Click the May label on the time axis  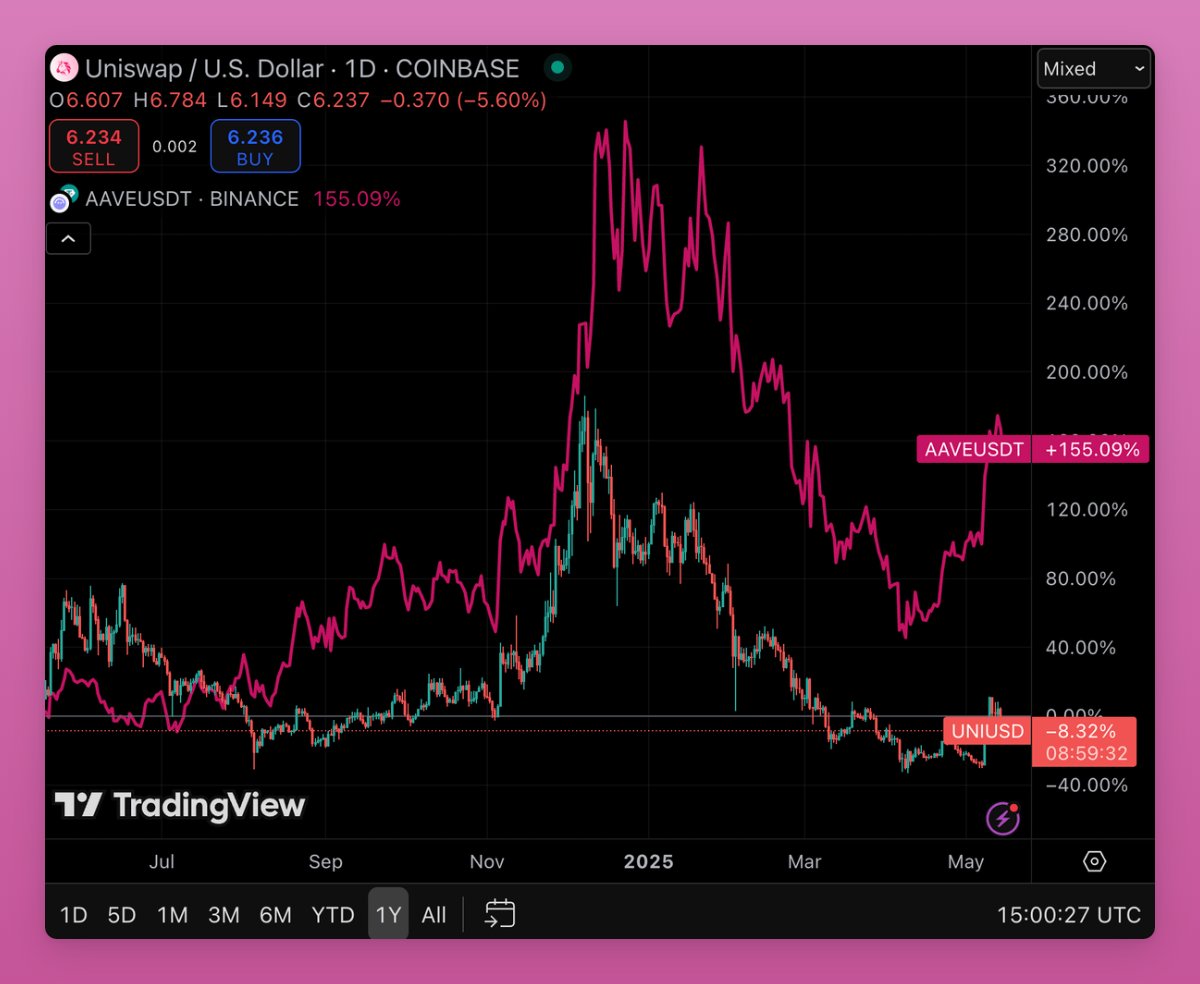coord(965,861)
